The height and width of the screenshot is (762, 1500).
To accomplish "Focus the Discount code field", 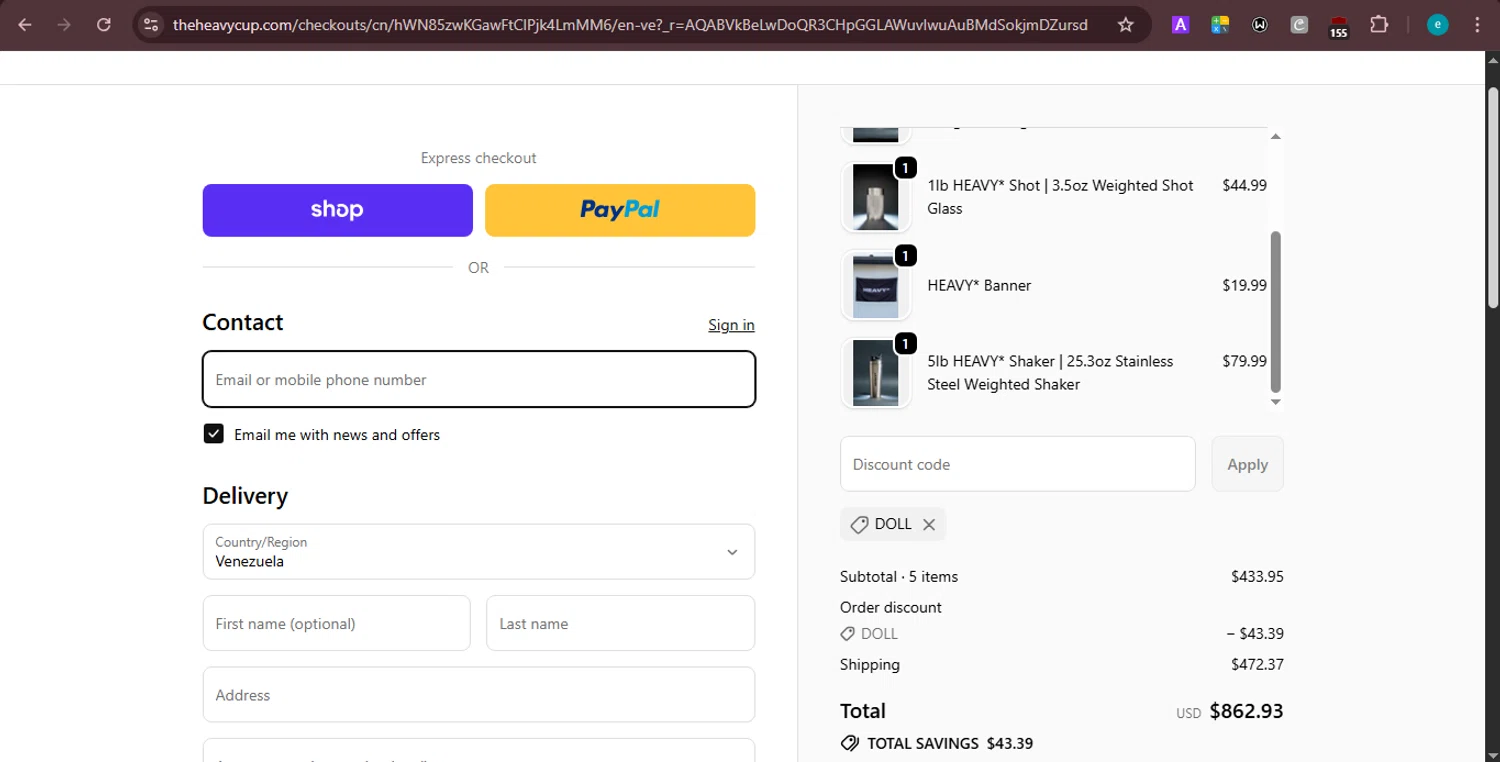I will click(x=1017, y=464).
